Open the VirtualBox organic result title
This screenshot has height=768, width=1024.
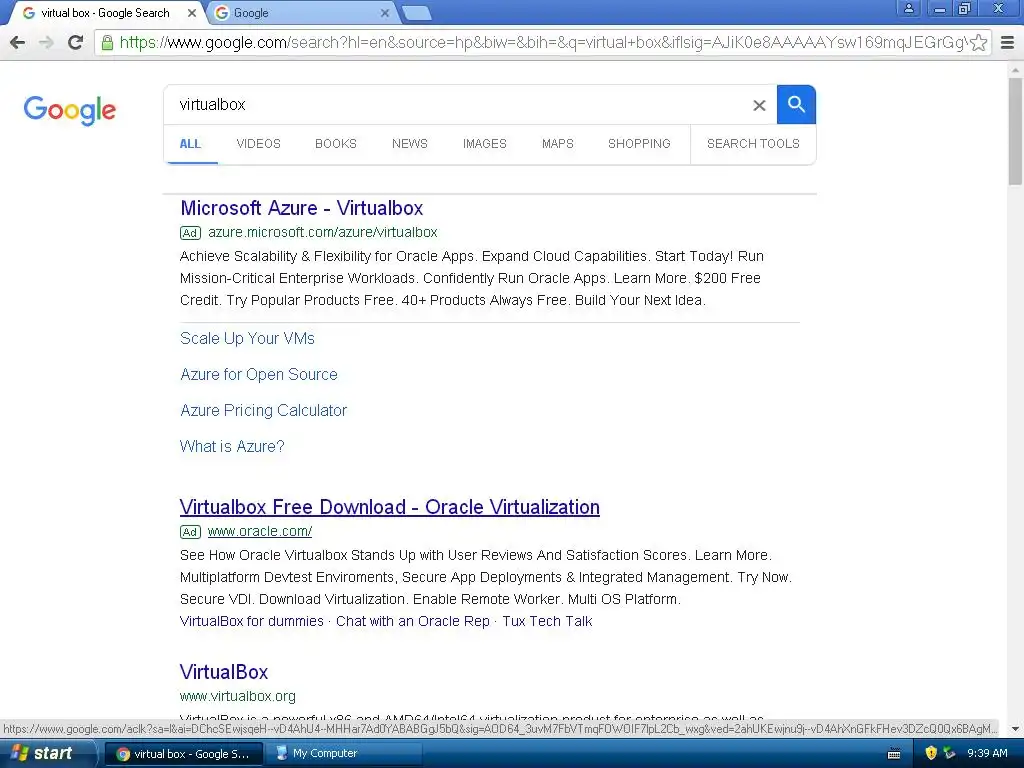point(224,672)
